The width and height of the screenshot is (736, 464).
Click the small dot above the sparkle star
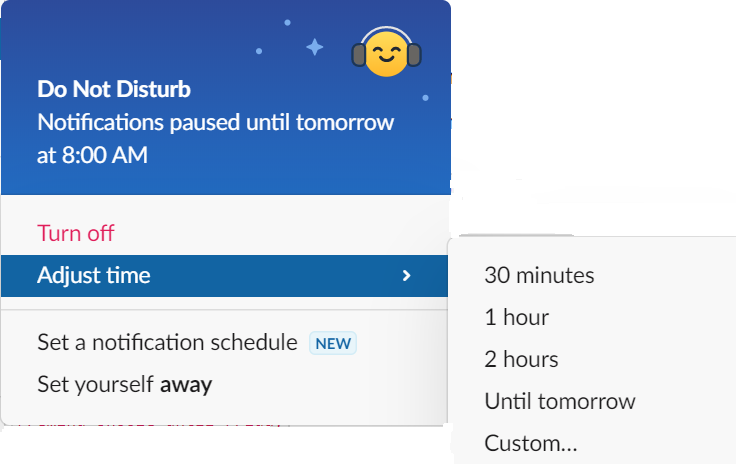(287, 23)
